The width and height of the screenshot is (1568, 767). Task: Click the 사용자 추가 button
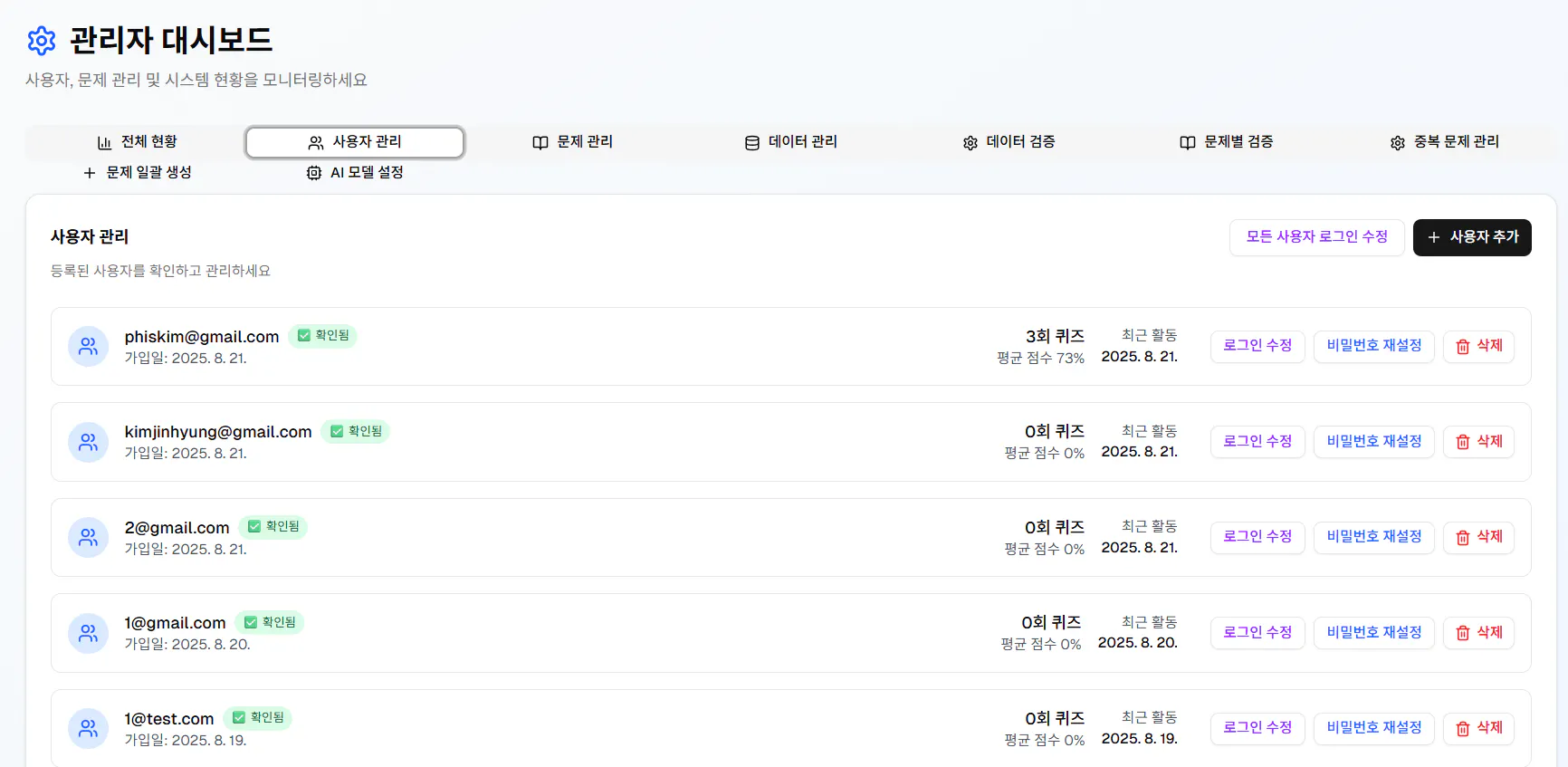pos(1472,237)
